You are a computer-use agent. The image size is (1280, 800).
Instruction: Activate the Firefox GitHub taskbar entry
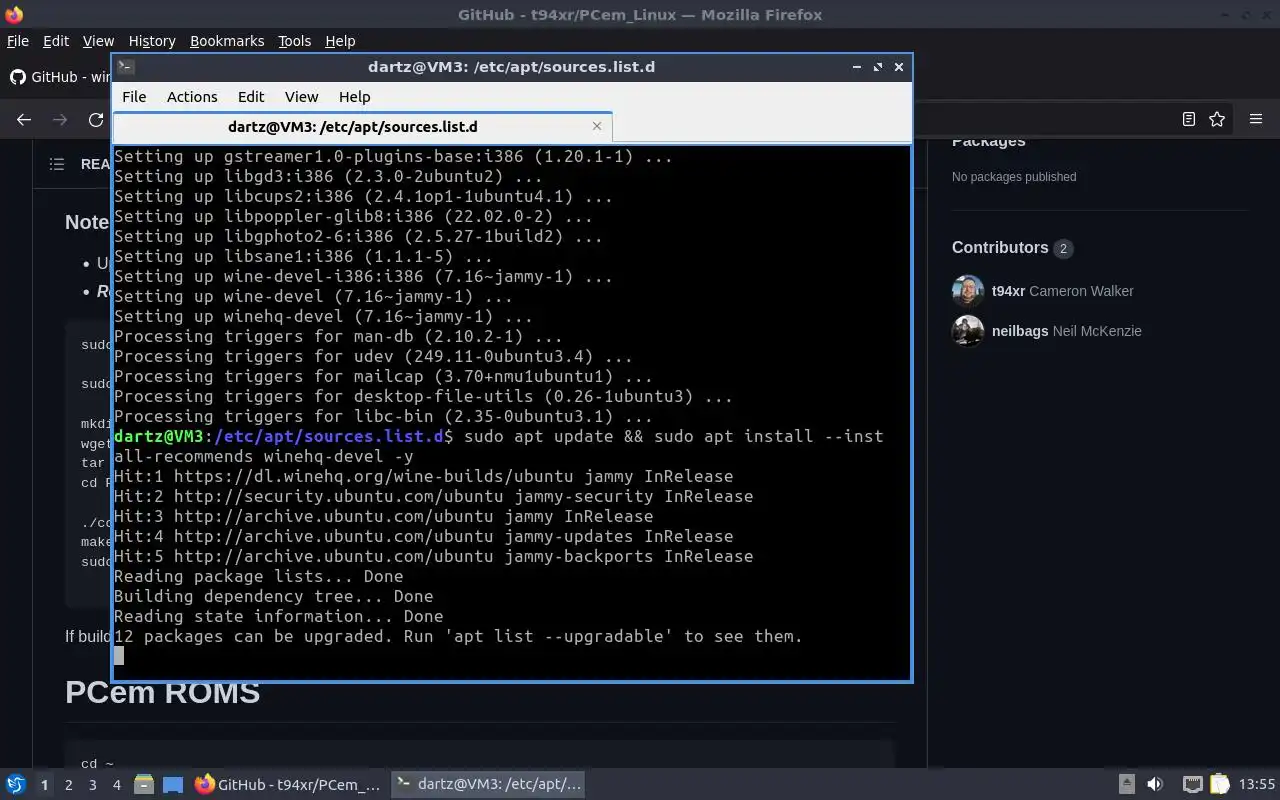pyautogui.click(x=288, y=785)
